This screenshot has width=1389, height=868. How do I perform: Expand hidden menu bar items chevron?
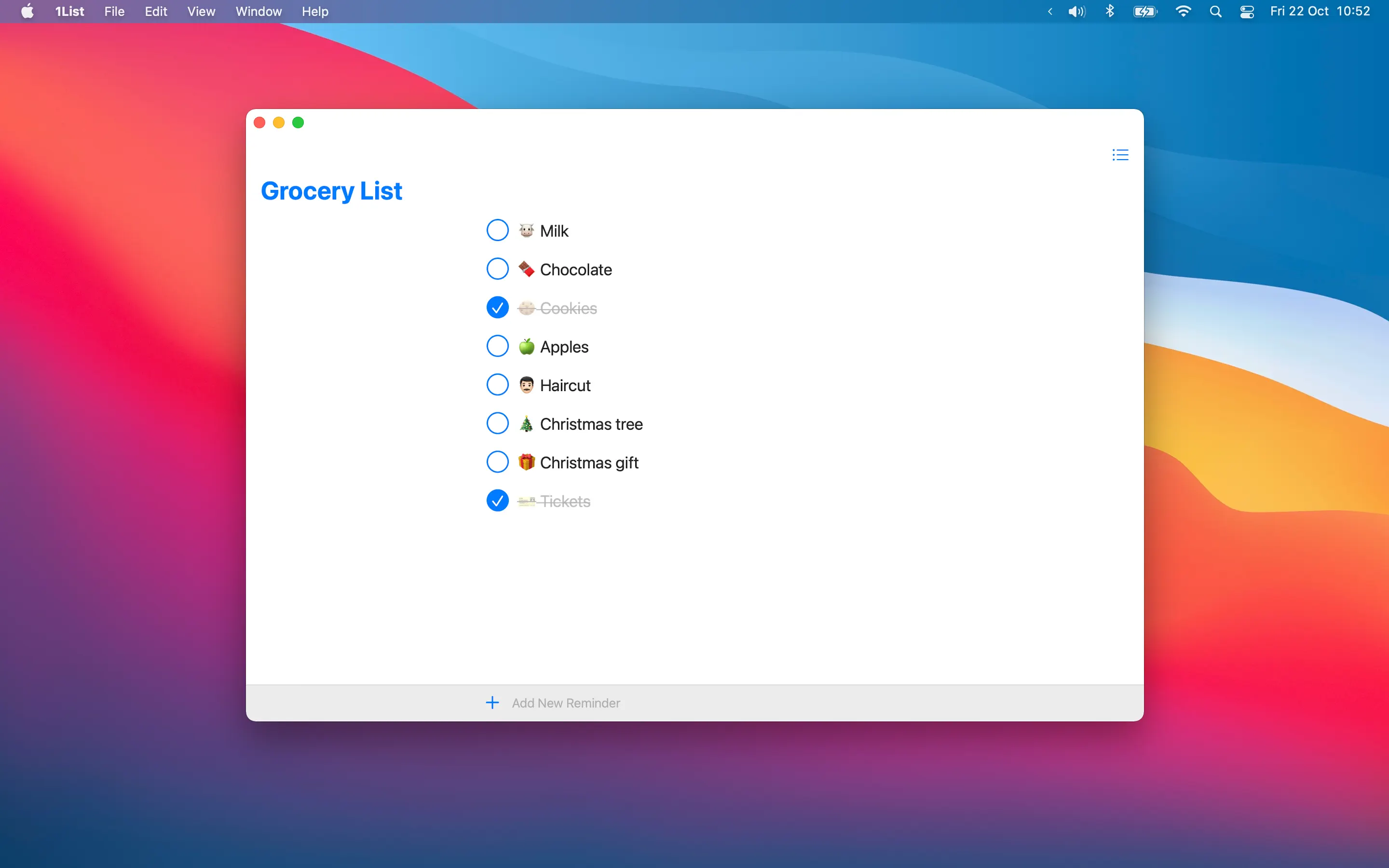point(1050,12)
